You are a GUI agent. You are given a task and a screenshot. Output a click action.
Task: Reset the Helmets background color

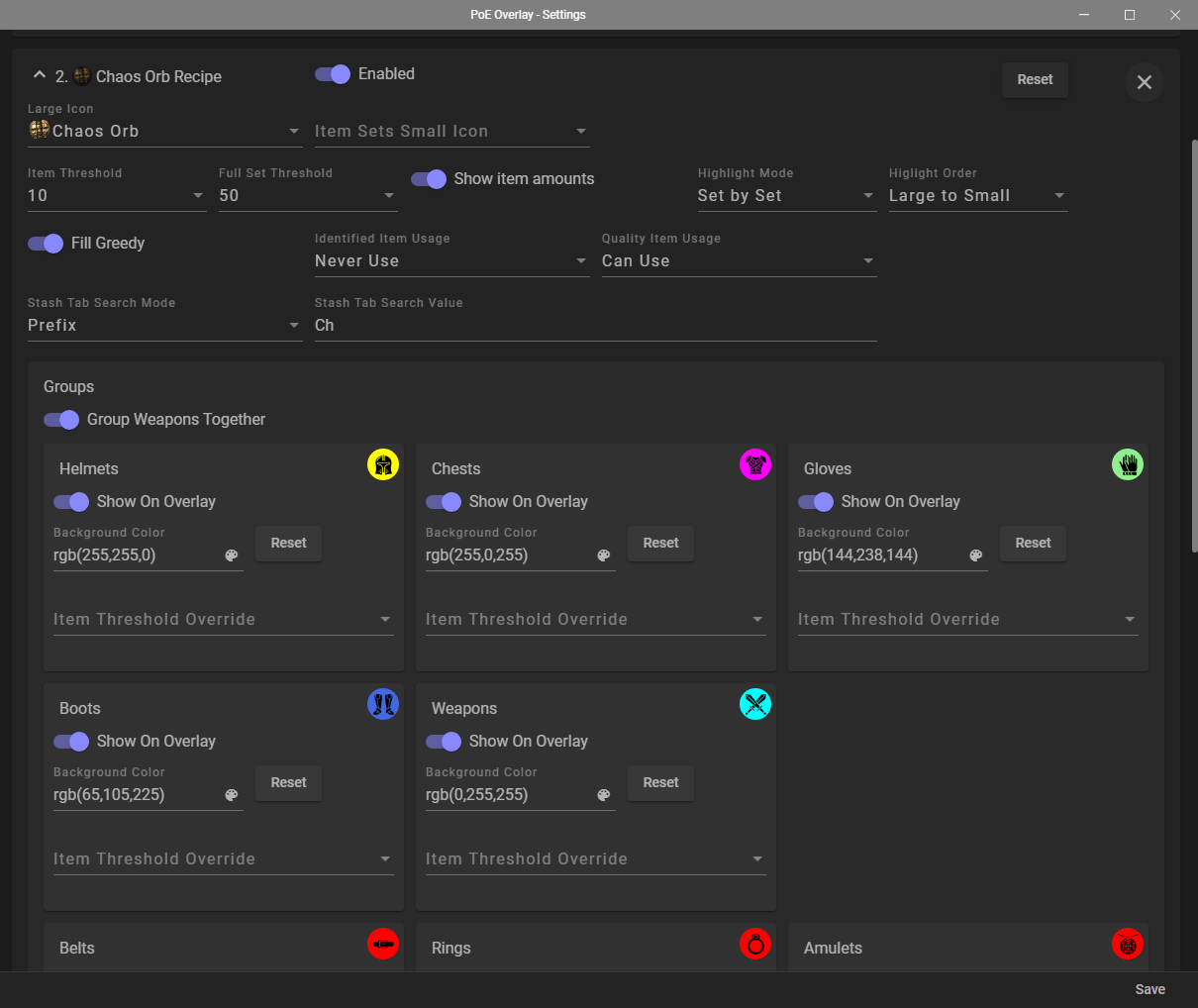pyautogui.click(x=289, y=544)
